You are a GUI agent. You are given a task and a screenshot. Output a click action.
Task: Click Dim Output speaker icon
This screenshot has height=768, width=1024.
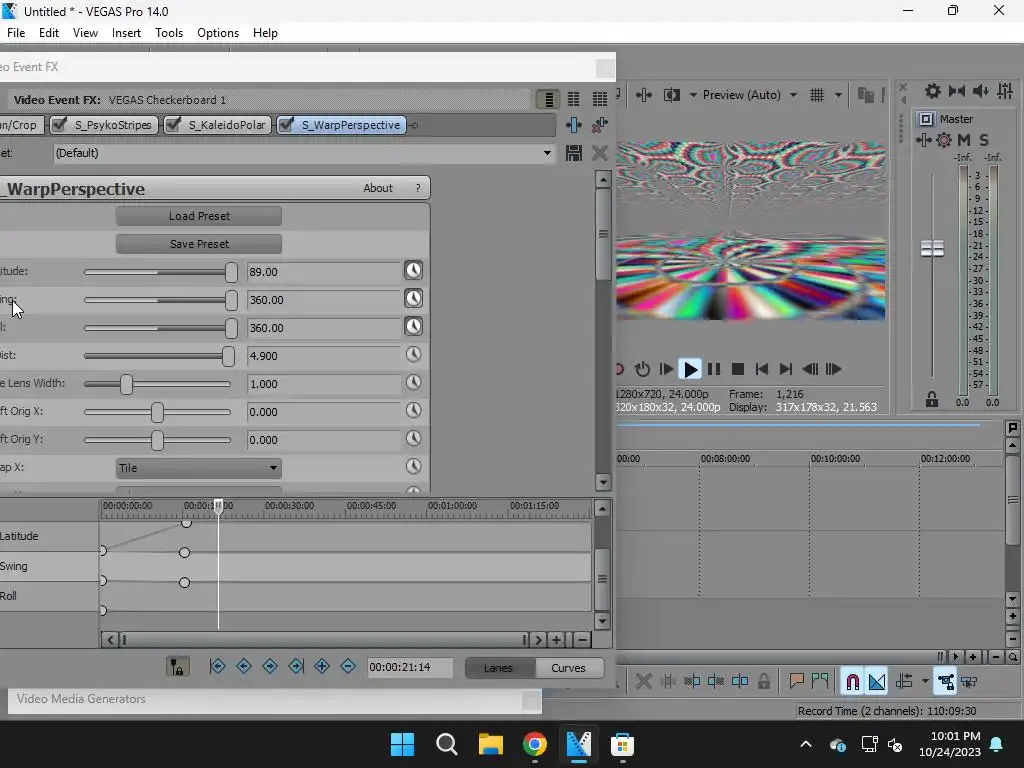(980, 91)
